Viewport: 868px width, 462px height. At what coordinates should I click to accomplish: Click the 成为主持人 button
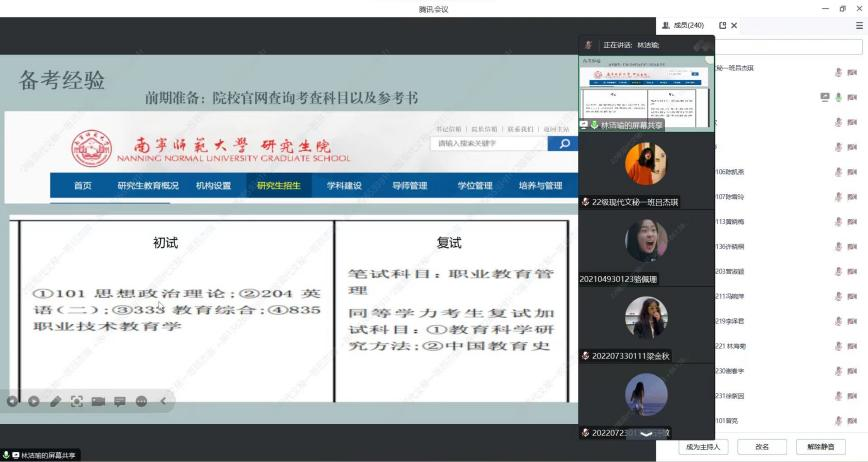tap(703, 447)
